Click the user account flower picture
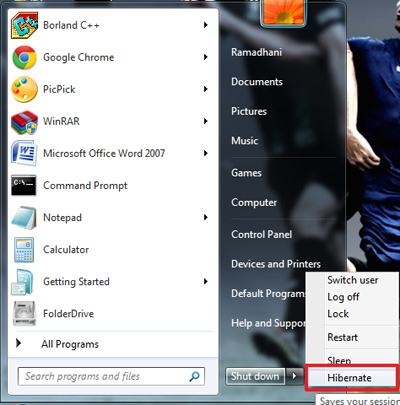This screenshot has height=405, width=400. pos(283,12)
